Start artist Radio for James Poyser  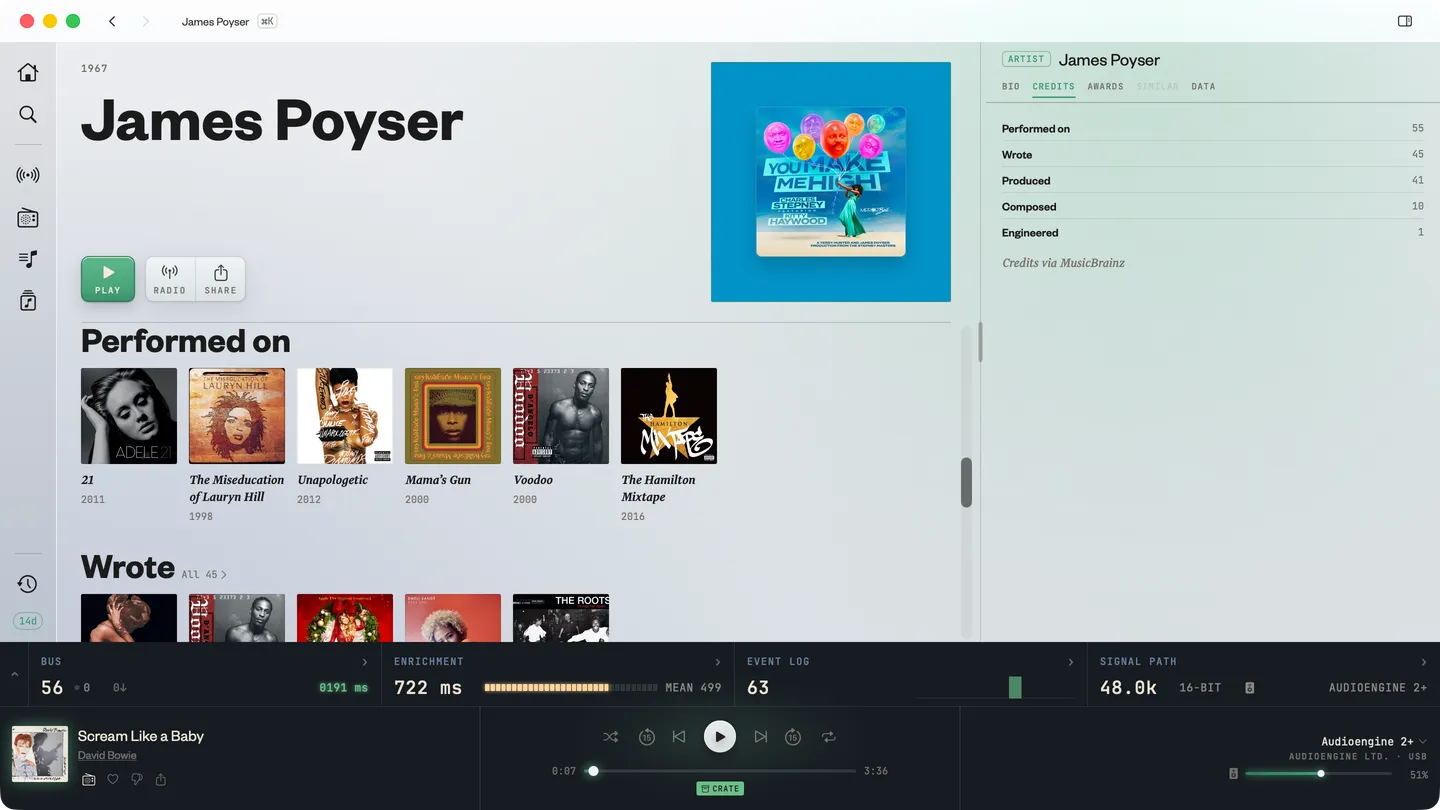coord(170,279)
